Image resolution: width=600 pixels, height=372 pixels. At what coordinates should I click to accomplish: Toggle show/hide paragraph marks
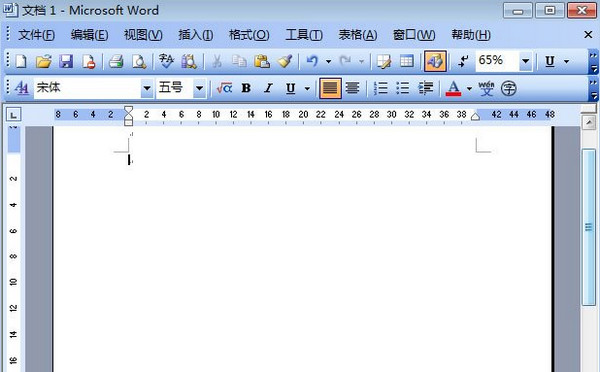[463, 61]
